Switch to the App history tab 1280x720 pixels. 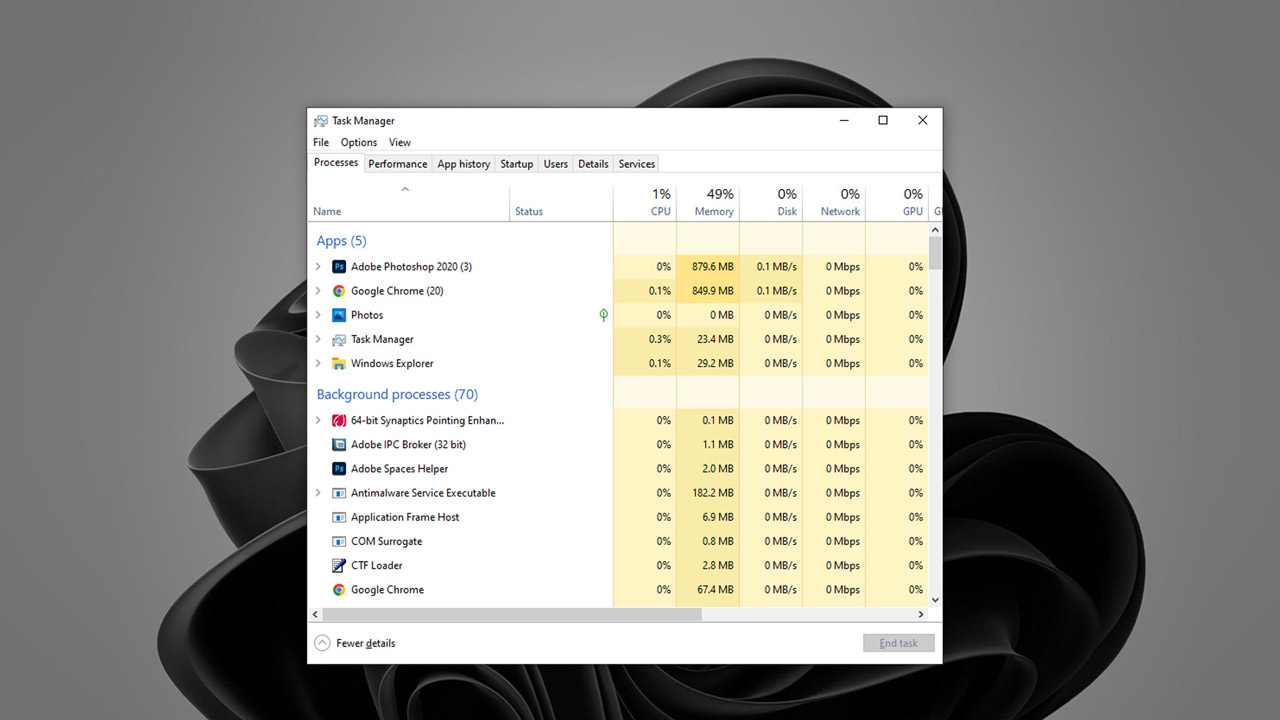464,164
